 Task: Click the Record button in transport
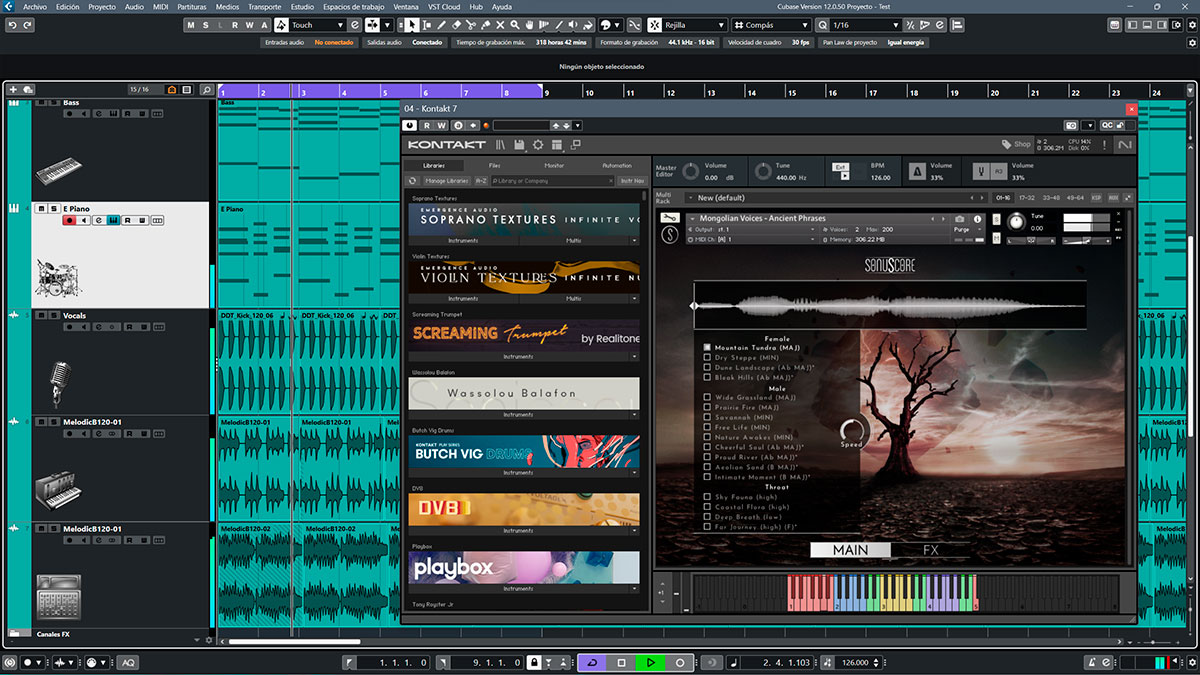coord(680,663)
